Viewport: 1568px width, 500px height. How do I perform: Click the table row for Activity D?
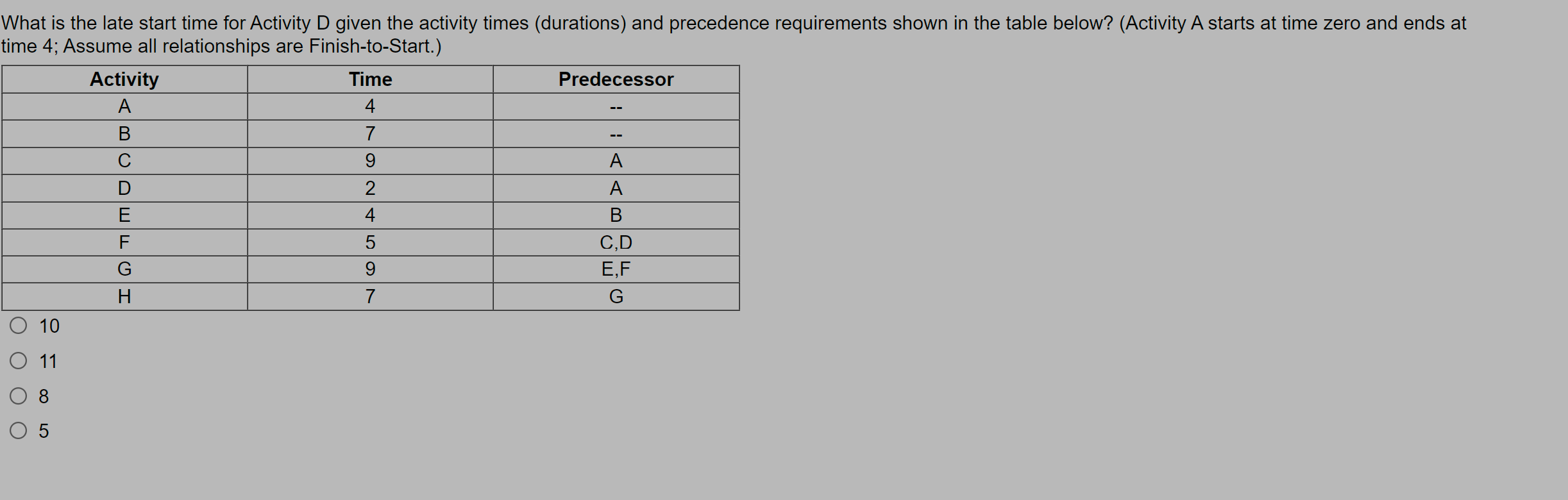click(x=124, y=187)
